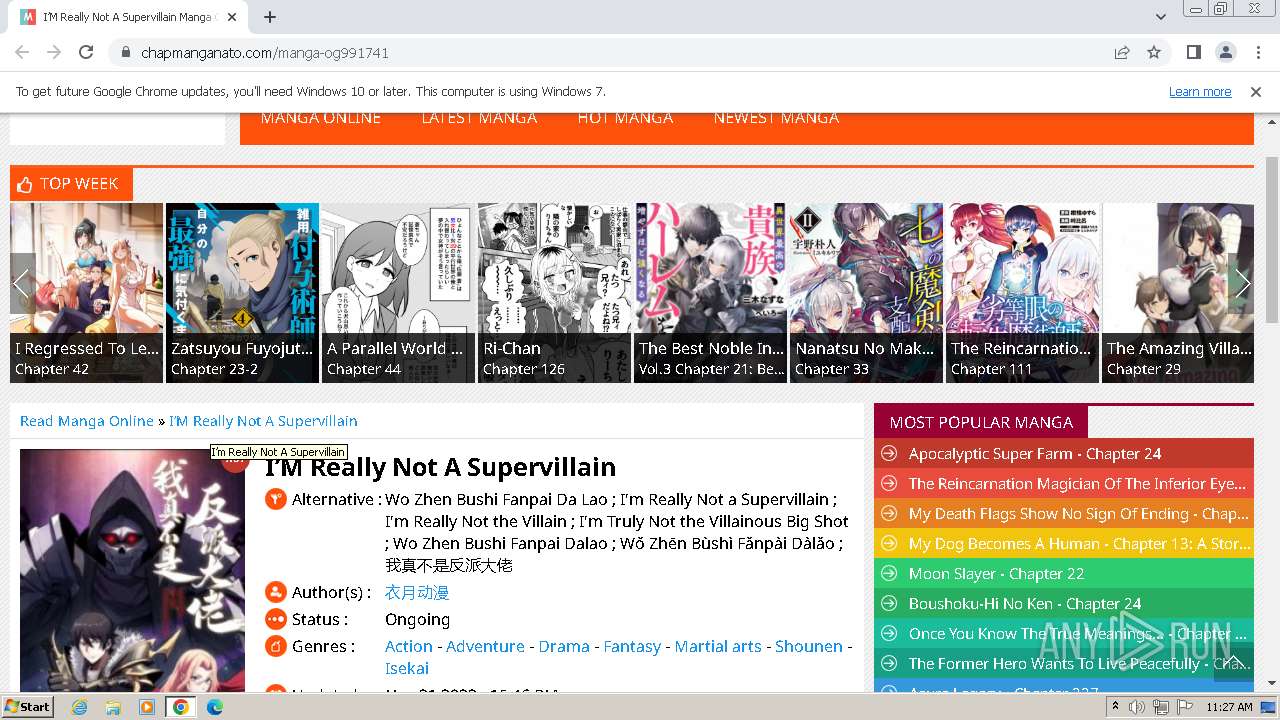The width and height of the screenshot is (1280, 720).
Task: Reload the page with refresh icon
Action: click(x=86, y=52)
